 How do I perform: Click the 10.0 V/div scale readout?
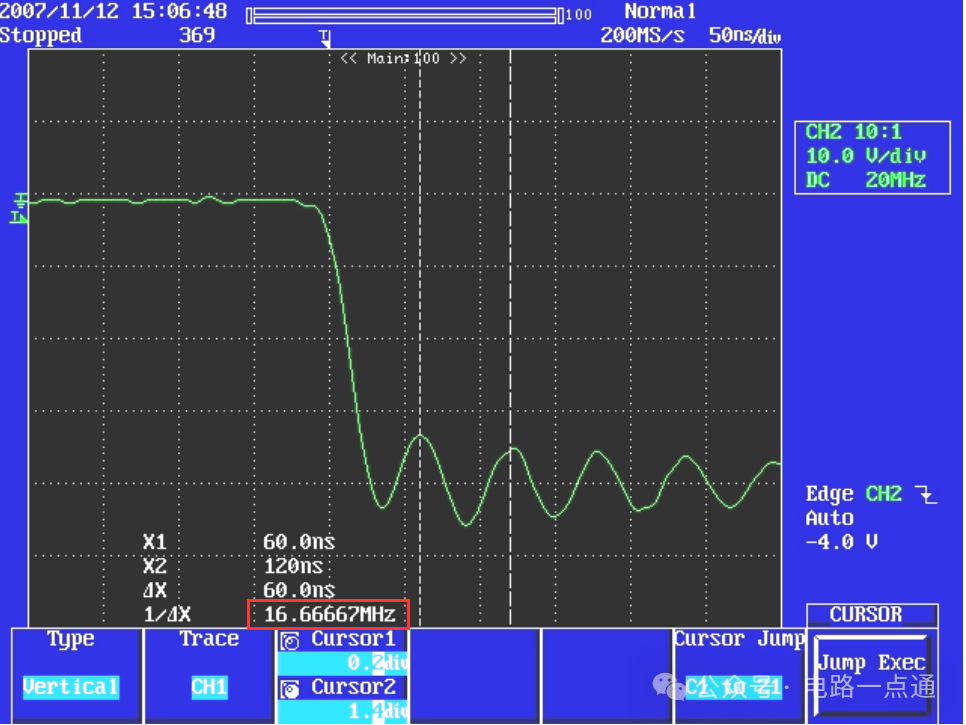[866, 156]
